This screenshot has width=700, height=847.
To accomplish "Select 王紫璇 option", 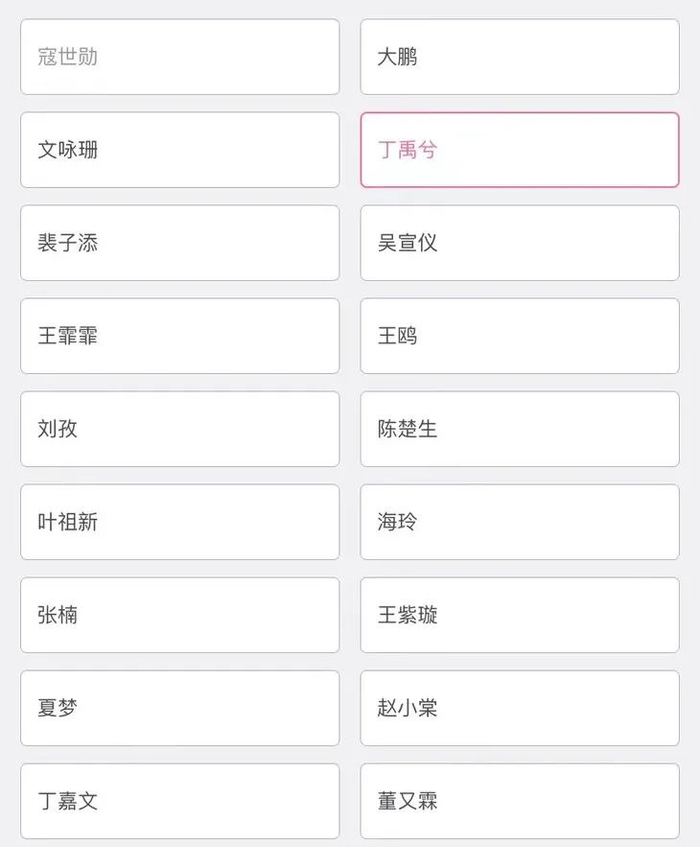I will click(x=519, y=615).
